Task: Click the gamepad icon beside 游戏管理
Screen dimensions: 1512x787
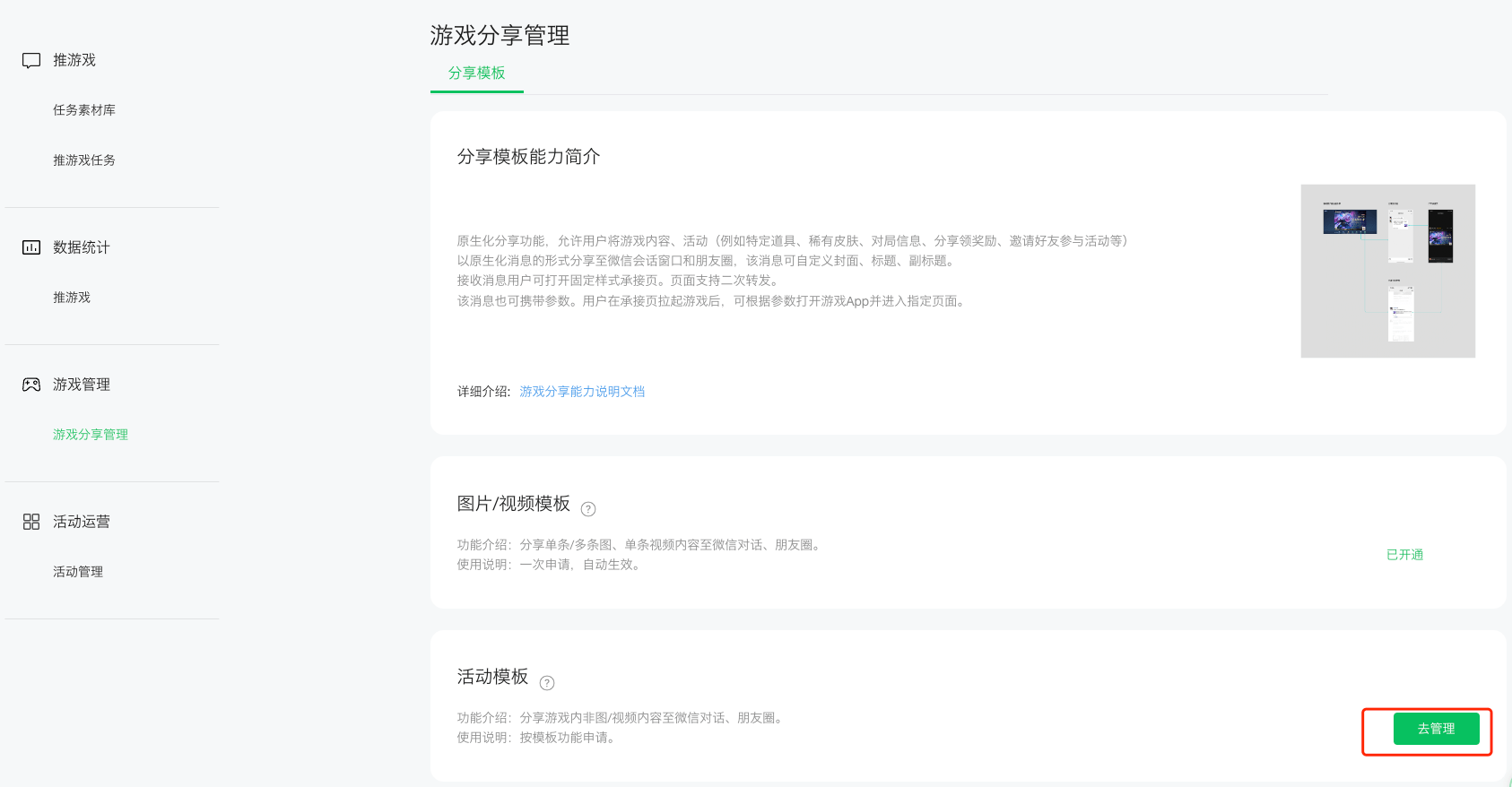Action: click(31, 385)
